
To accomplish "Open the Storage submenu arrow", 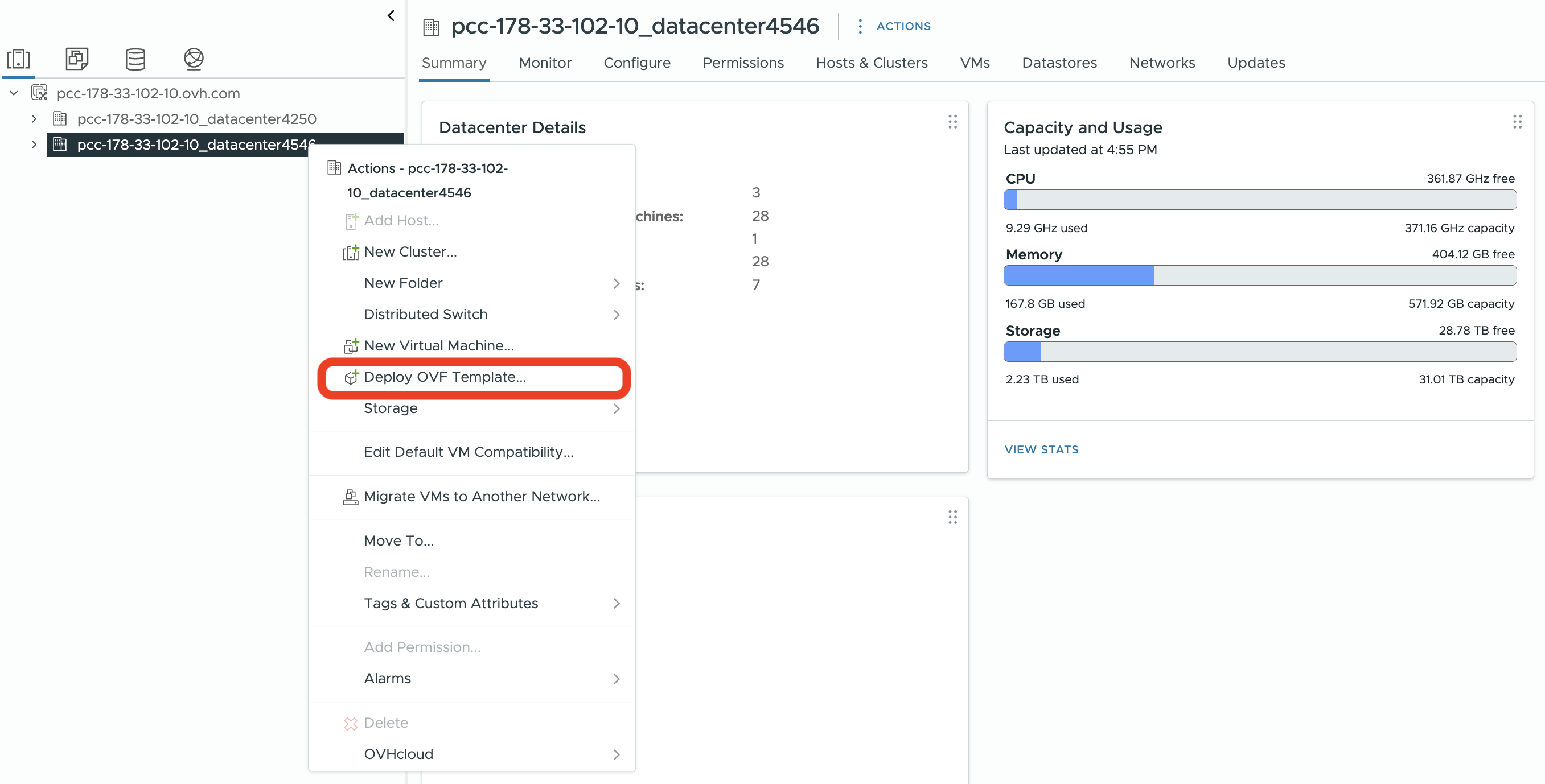I will click(616, 408).
